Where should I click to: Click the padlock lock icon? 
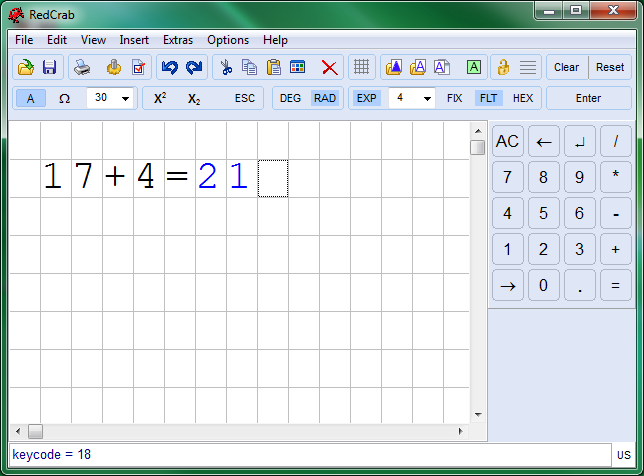(503, 67)
